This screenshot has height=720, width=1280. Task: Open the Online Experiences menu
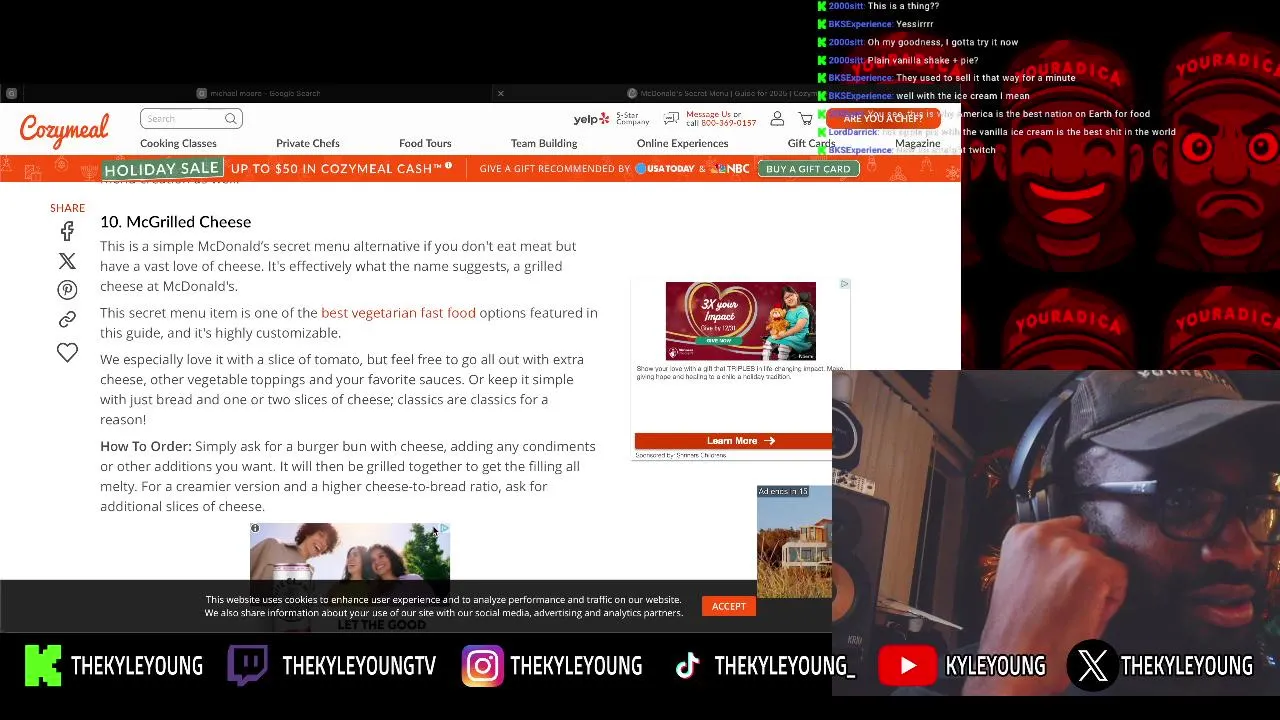pos(682,143)
